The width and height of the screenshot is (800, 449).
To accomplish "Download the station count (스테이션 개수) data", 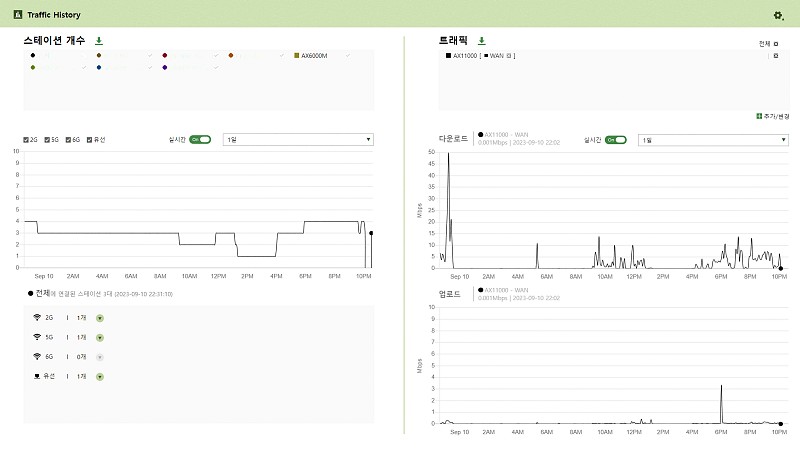I will (98, 41).
